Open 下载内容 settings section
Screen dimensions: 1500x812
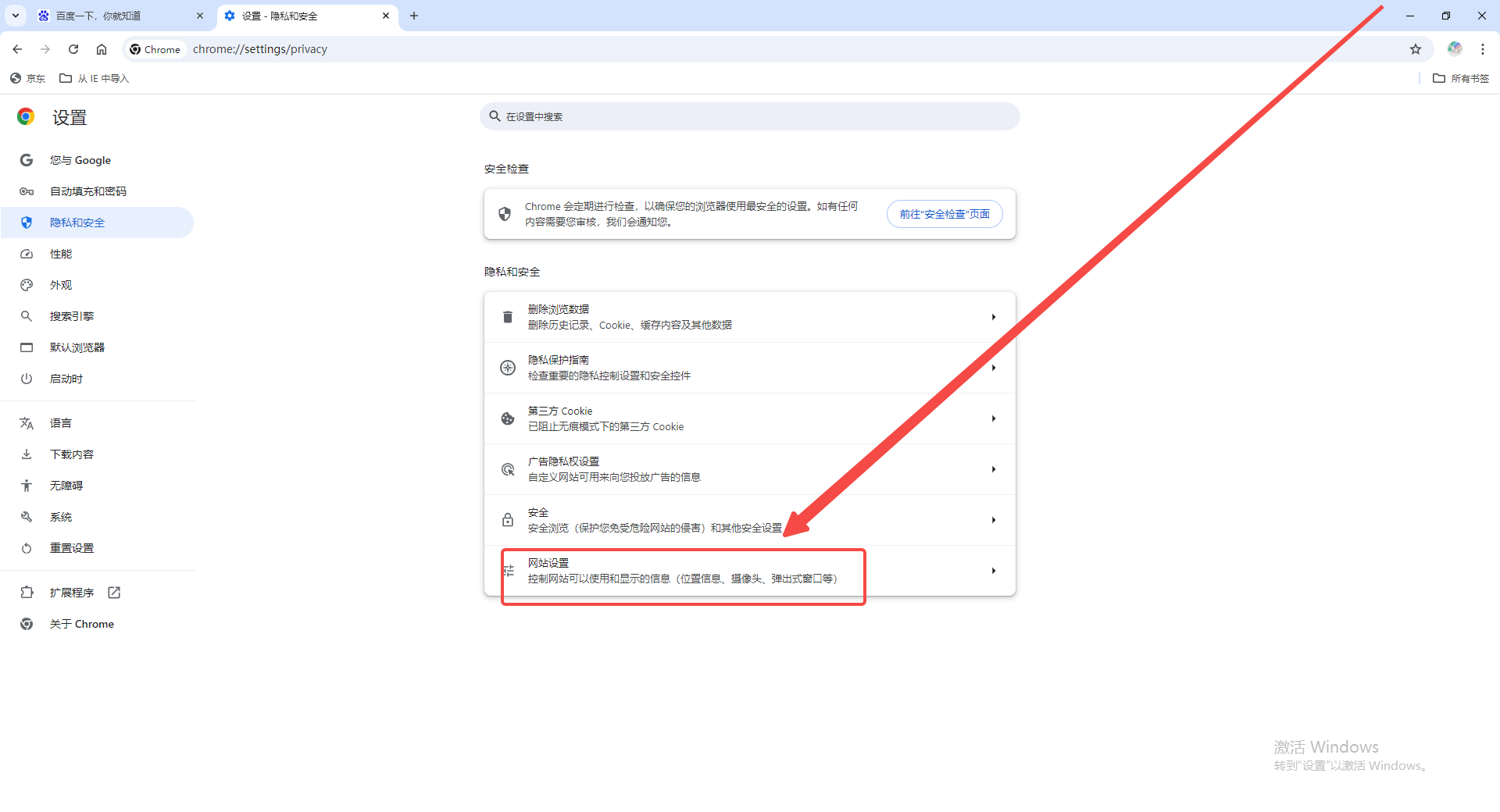97,454
